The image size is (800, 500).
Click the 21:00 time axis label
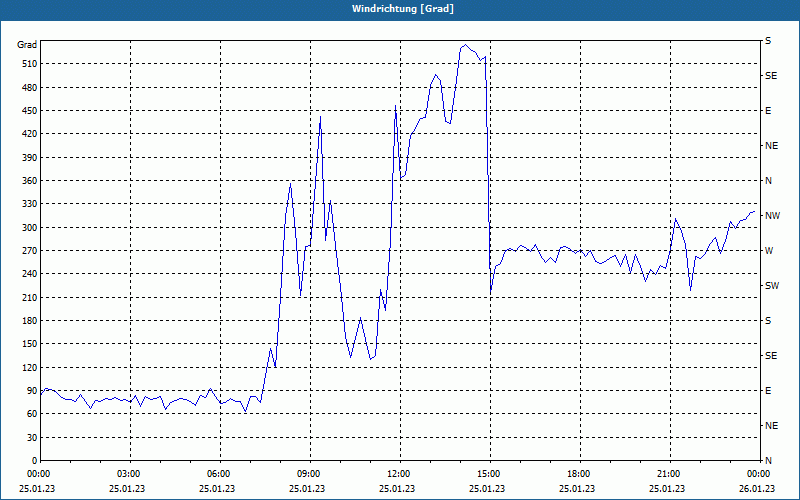click(x=667, y=473)
